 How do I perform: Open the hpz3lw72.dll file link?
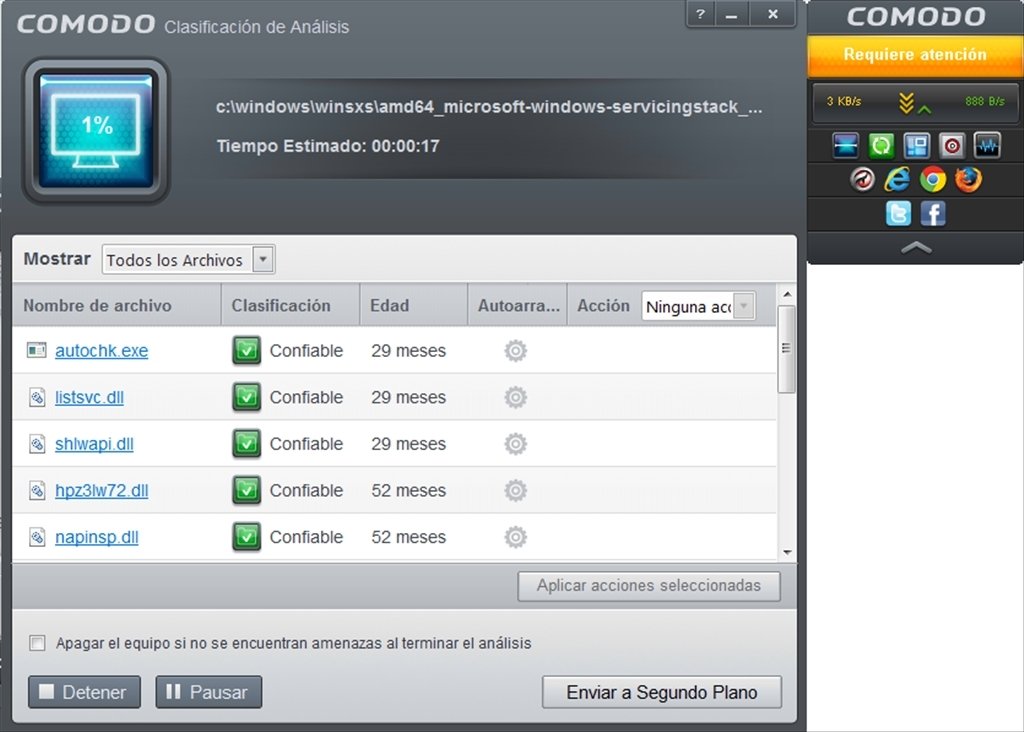click(x=102, y=490)
